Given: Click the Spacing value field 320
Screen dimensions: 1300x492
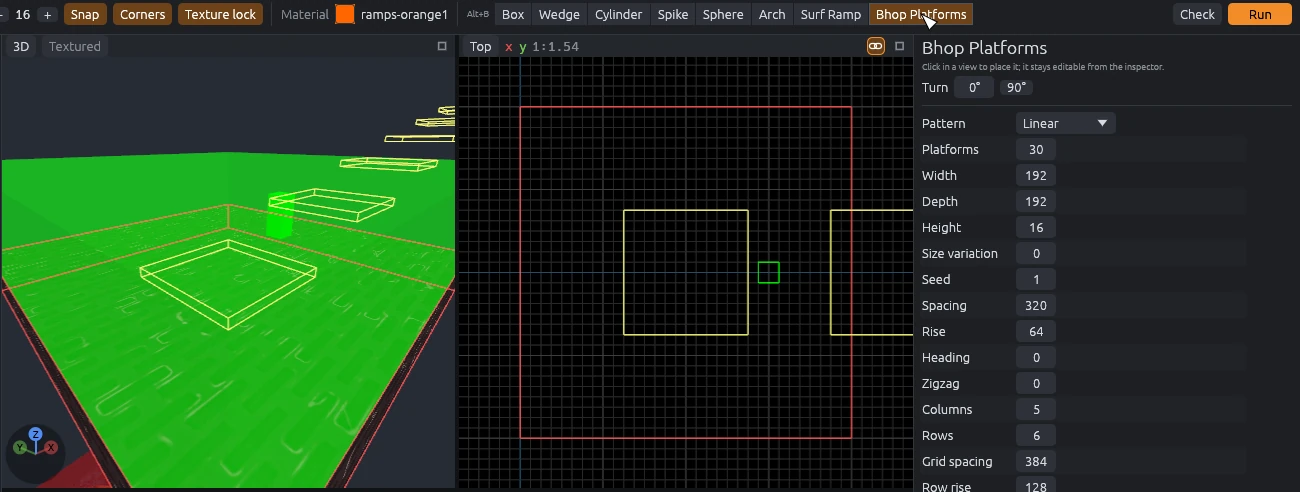Looking at the screenshot, I should coord(1036,305).
